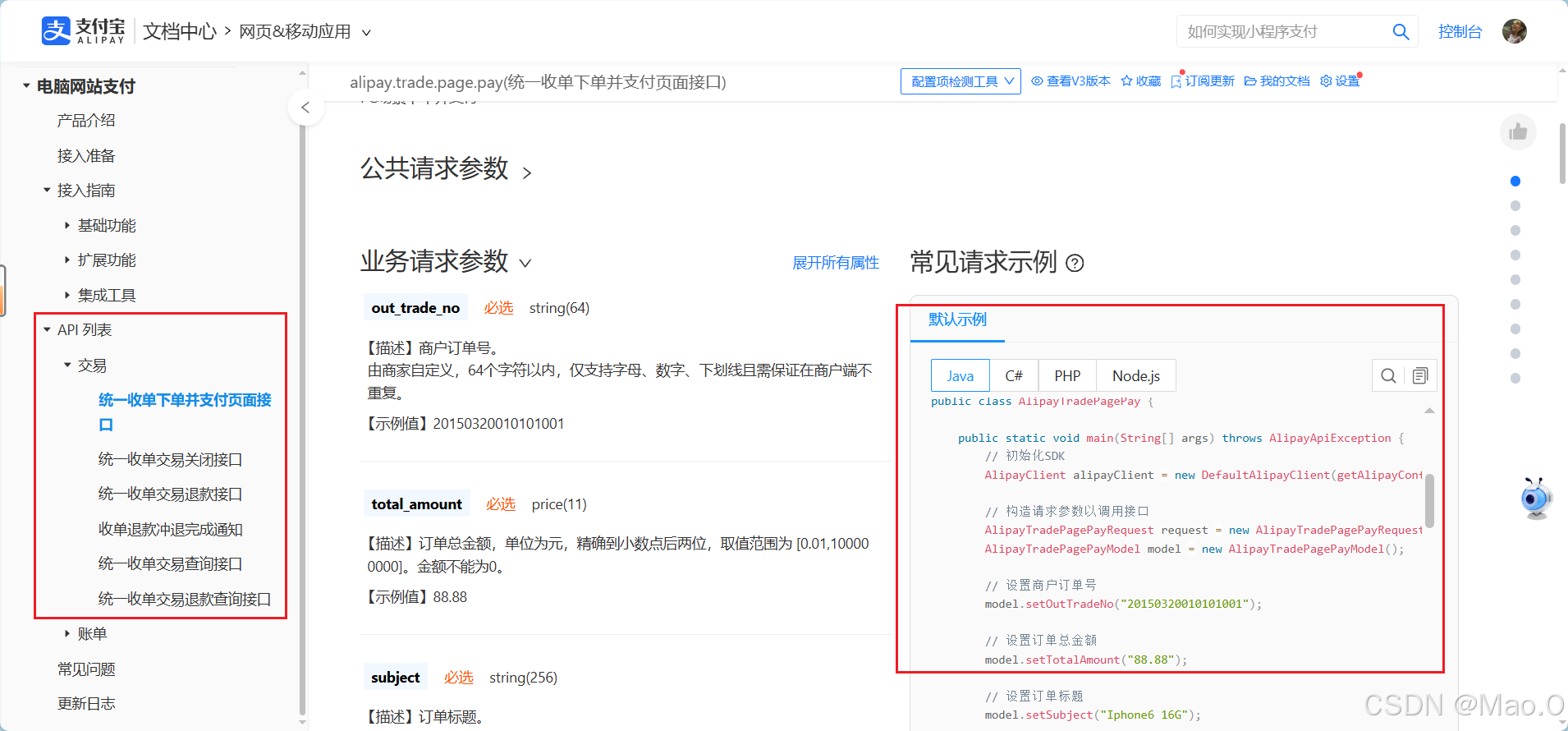
Task: Jump to the first page anchor dot
Action: point(1515,182)
